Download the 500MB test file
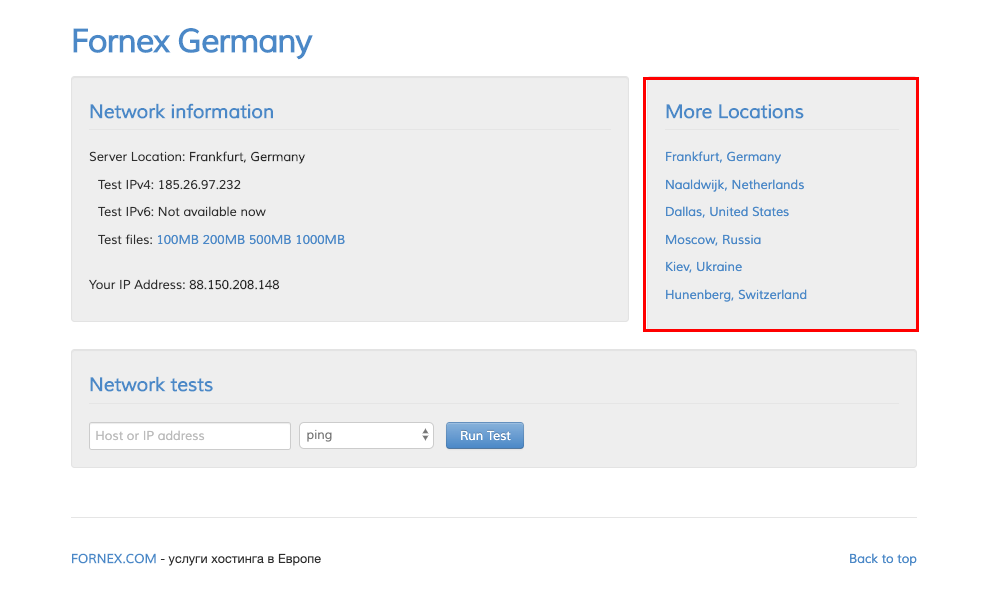1000x594 pixels. (270, 240)
